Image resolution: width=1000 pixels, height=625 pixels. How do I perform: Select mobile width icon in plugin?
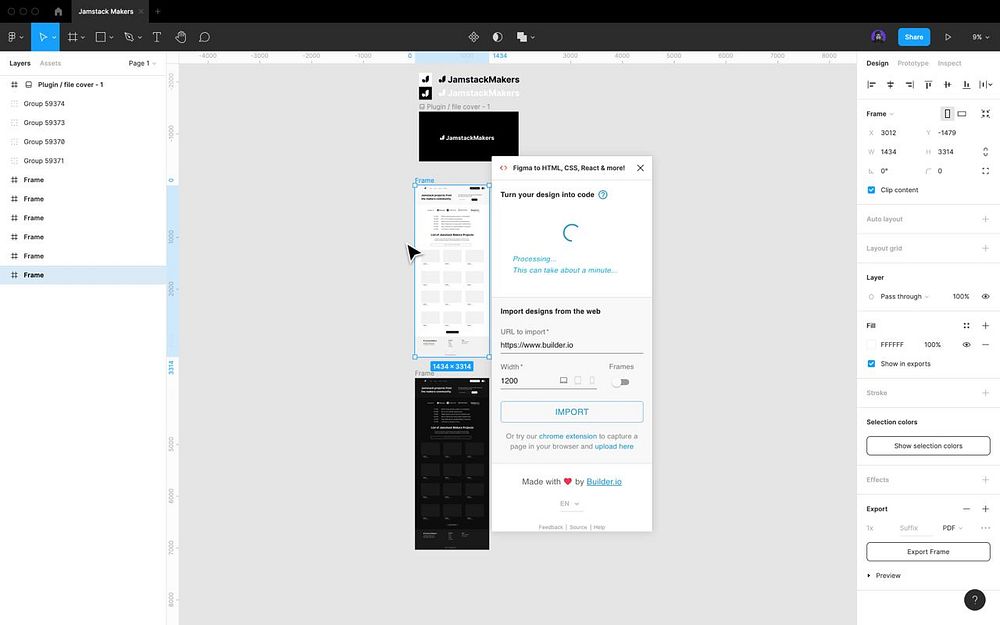click(x=592, y=380)
